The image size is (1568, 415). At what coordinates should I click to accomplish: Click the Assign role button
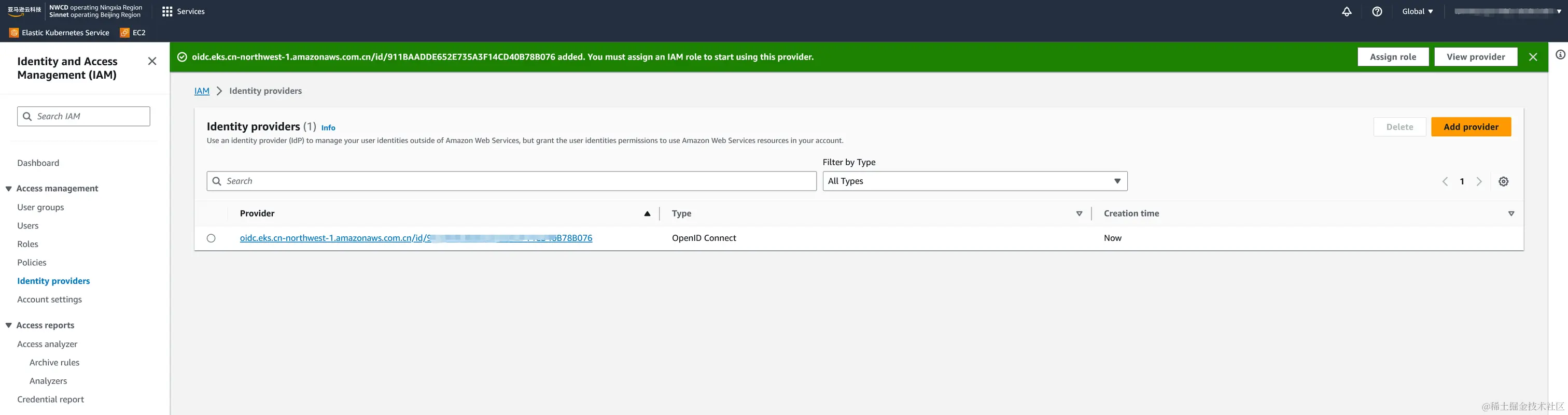[1393, 56]
